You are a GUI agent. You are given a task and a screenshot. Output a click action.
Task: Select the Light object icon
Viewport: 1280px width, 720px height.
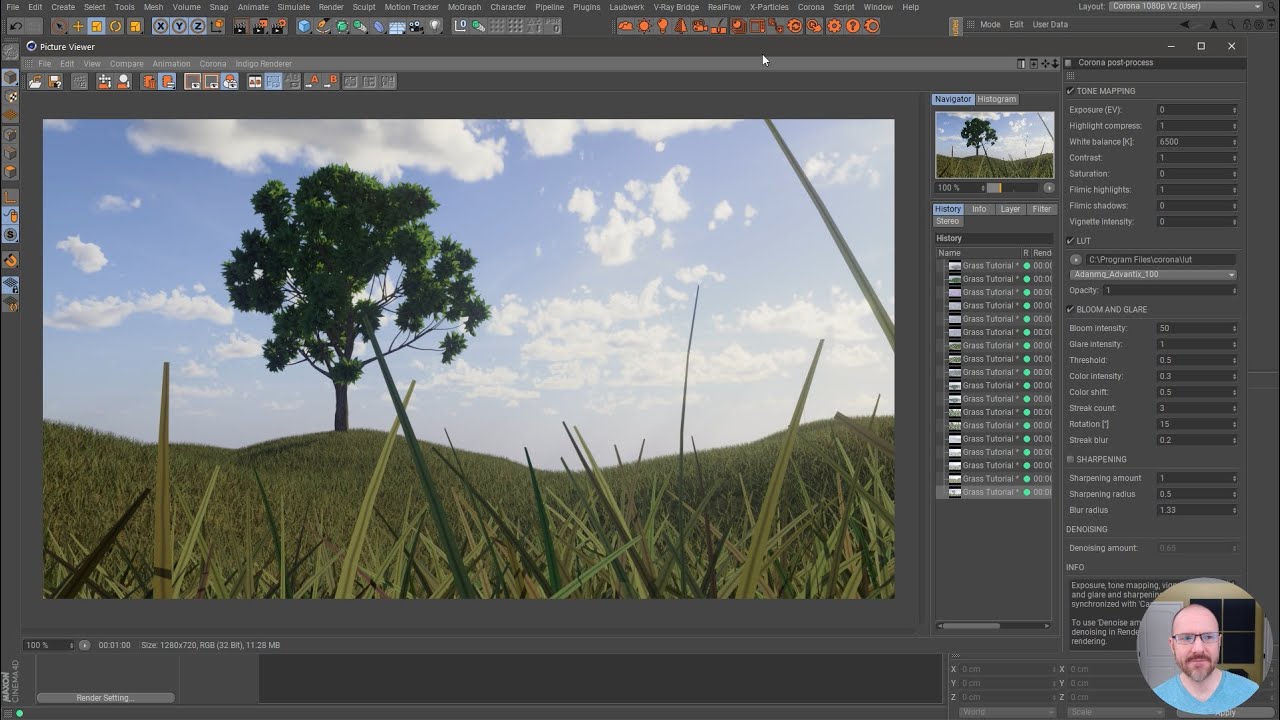pos(436,26)
